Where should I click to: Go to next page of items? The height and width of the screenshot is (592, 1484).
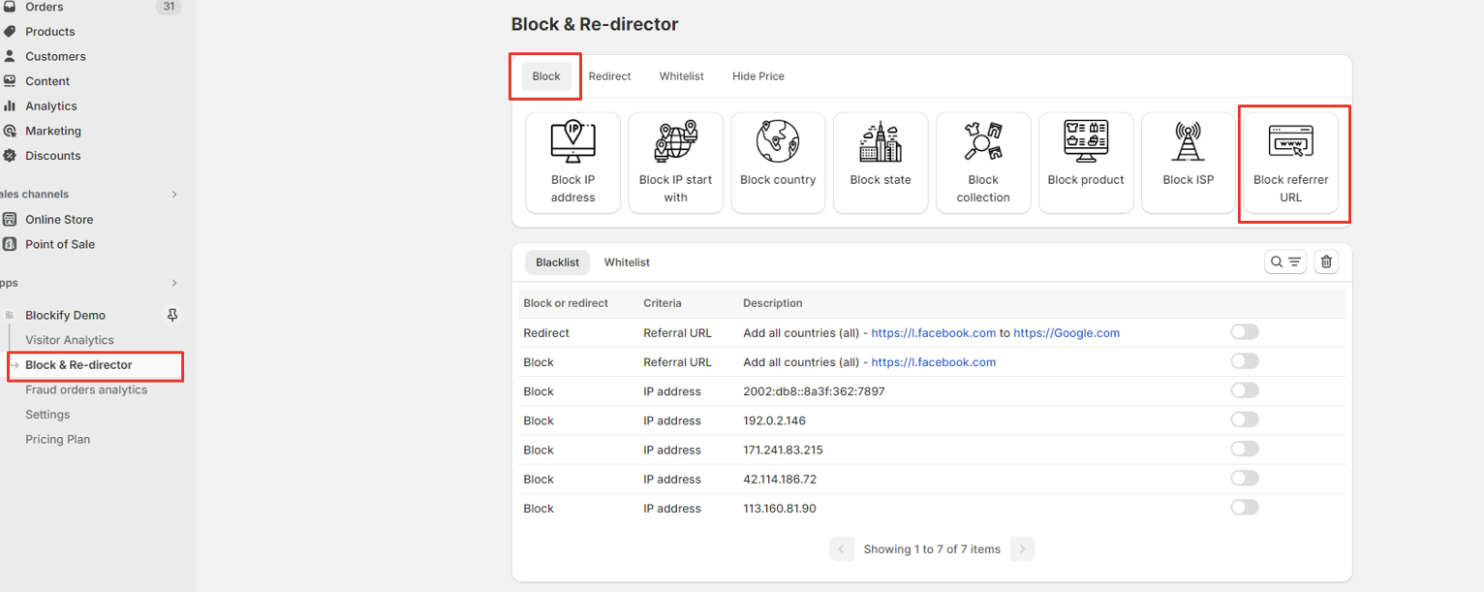point(1022,549)
